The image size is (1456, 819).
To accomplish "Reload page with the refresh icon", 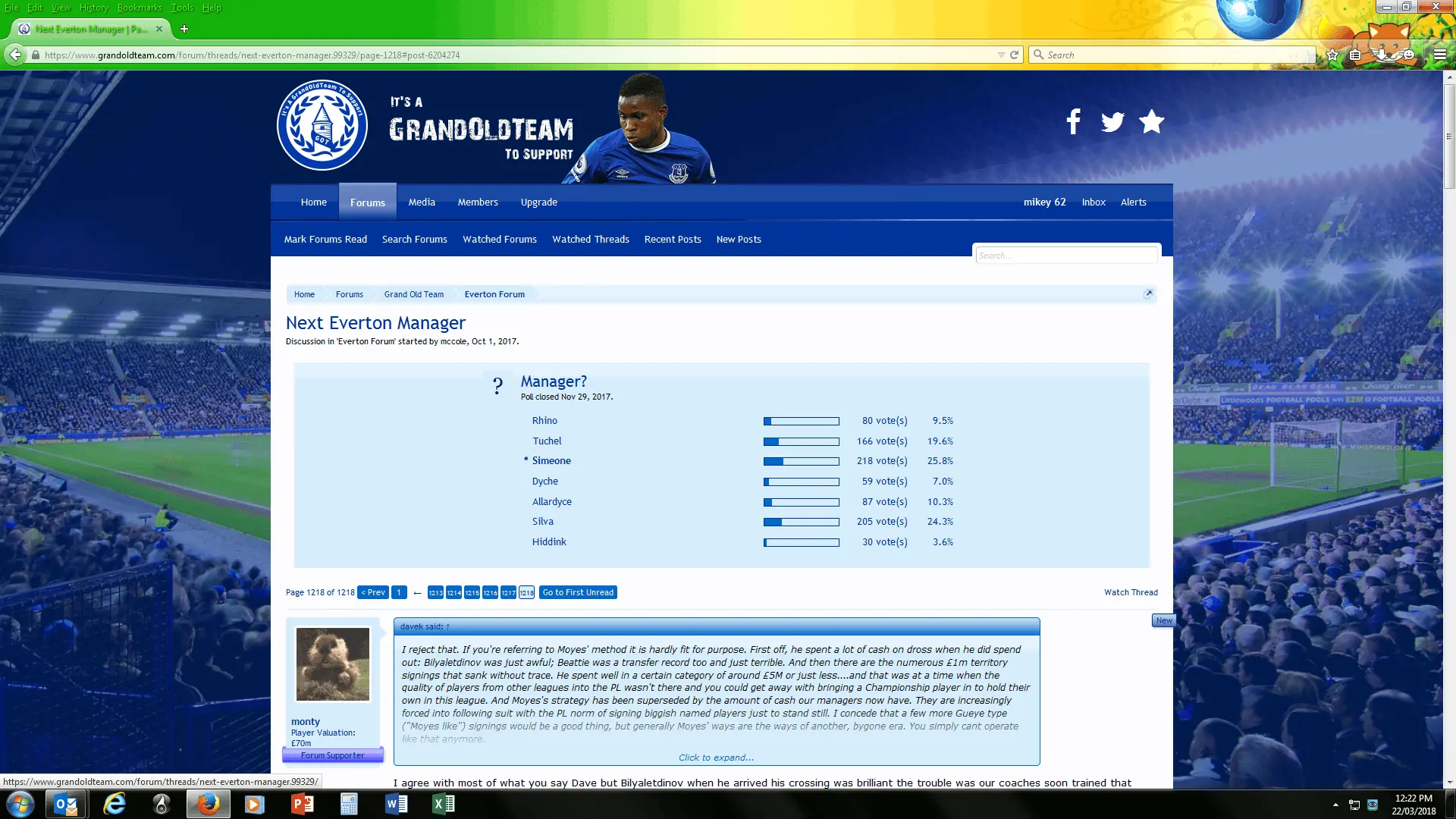I will pyautogui.click(x=1014, y=55).
